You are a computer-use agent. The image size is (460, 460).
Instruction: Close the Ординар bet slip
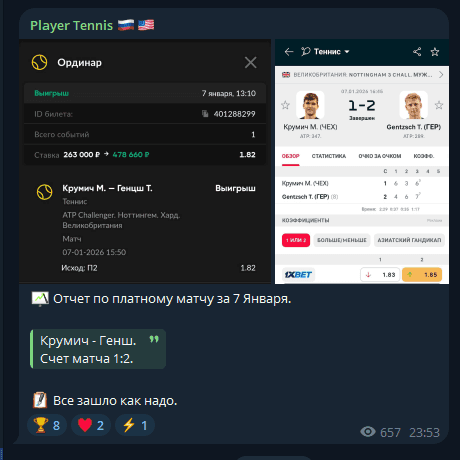250,62
